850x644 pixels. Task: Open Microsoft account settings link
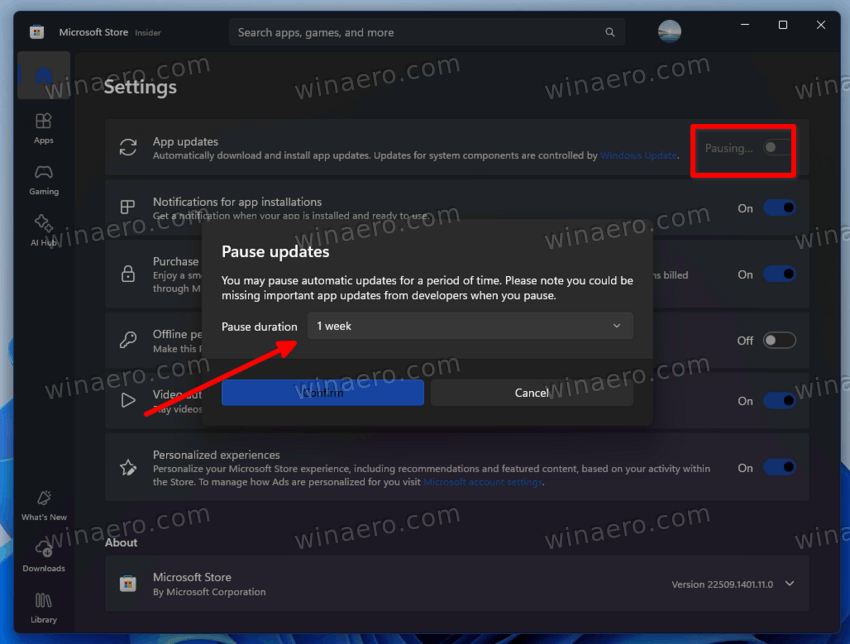(x=483, y=482)
